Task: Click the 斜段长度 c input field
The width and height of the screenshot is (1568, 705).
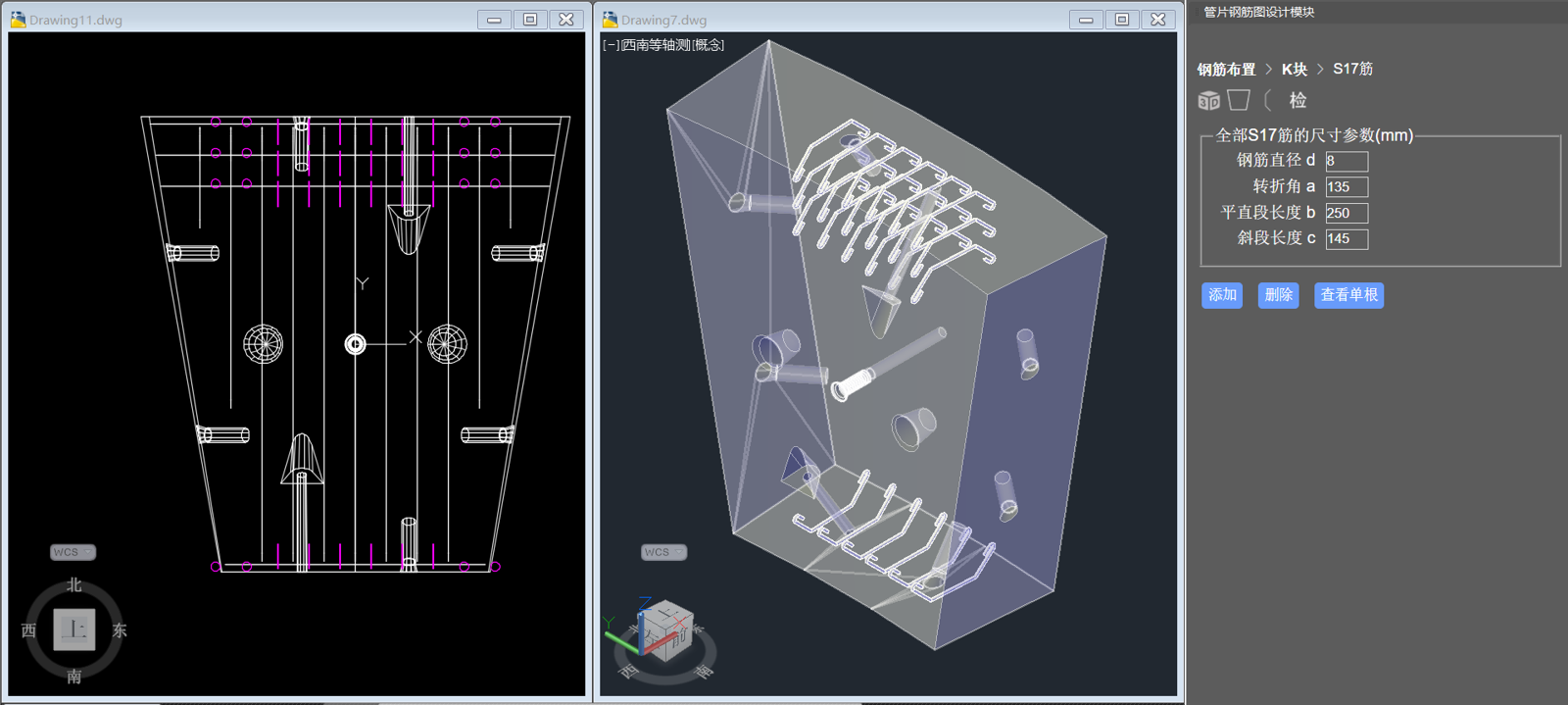Action: (1347, 238)
